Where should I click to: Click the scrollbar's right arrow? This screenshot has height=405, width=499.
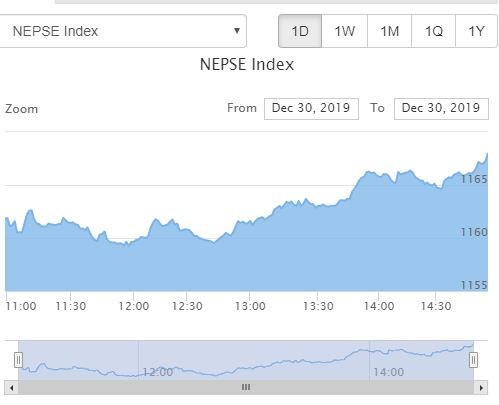click(x=481, y=388)
